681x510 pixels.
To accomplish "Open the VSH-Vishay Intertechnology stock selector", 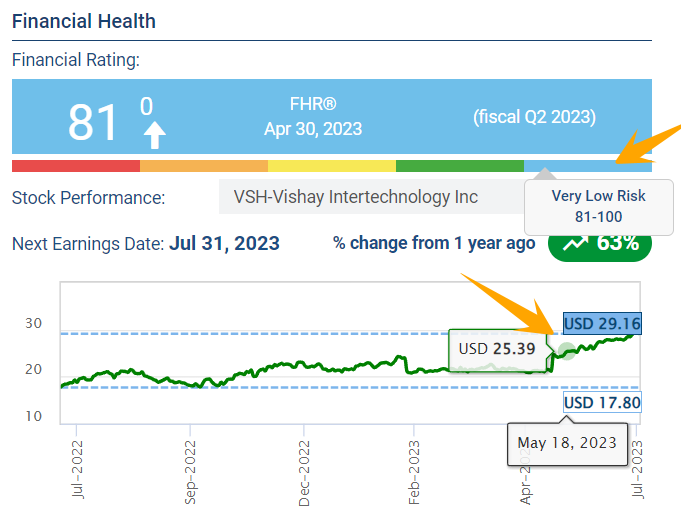I will (x=370, y=197).
